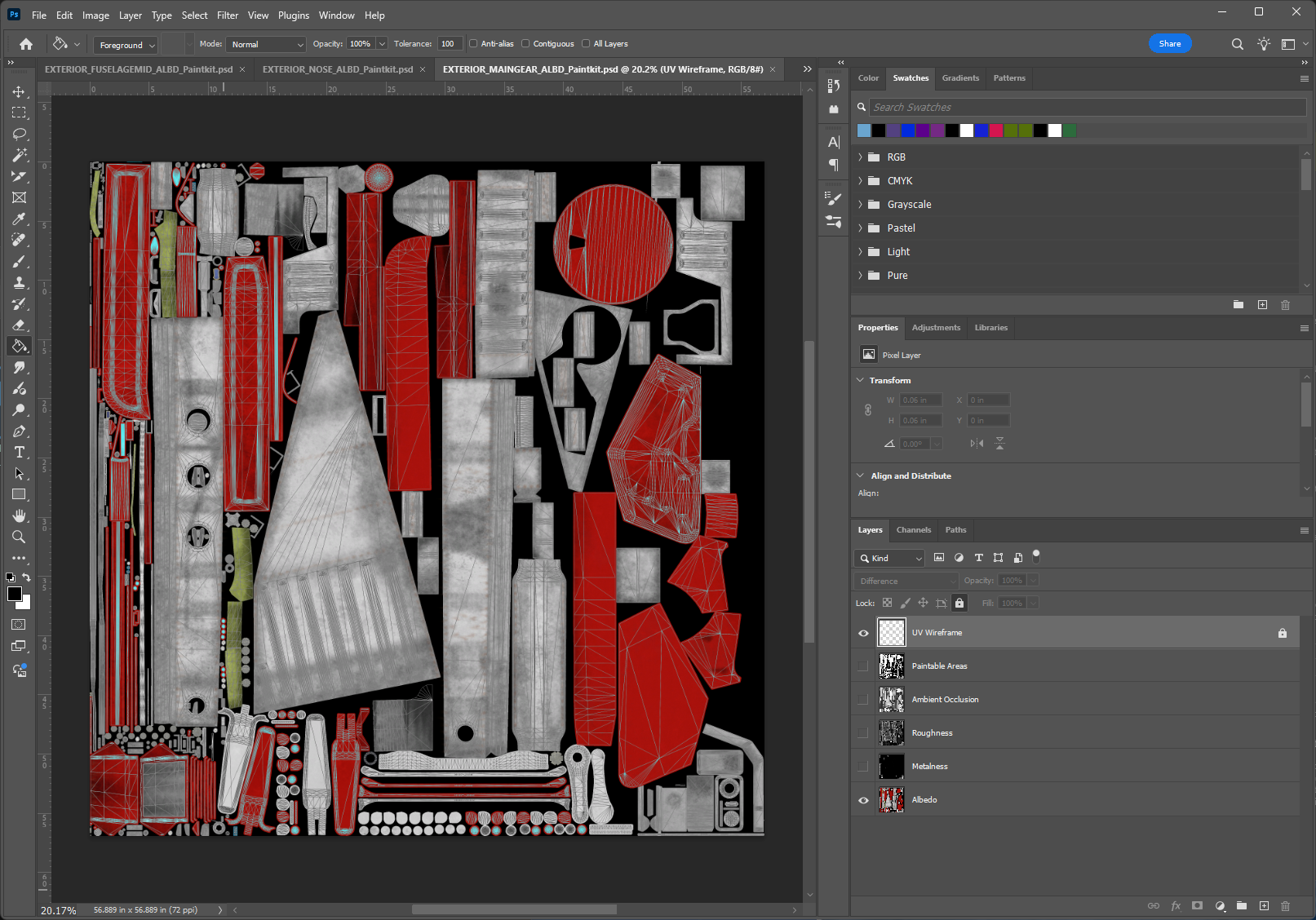
Task: Select the Rectangle shape tool
Action: coord(19,494)
